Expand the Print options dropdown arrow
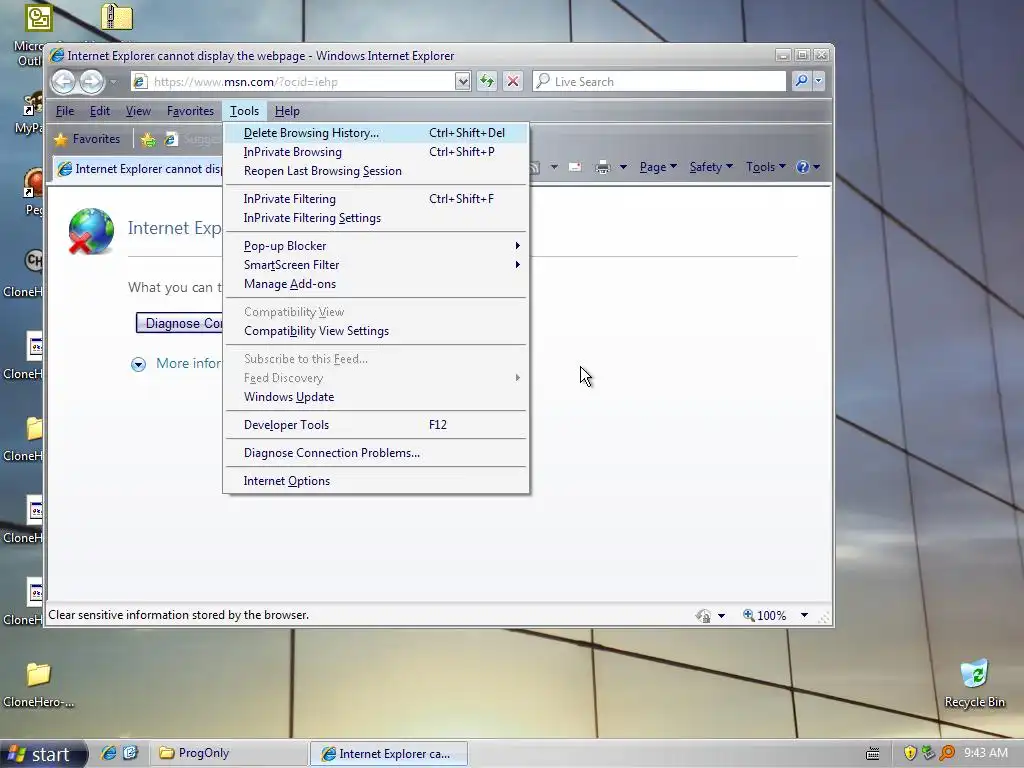The height and width of the screenshot is (768, 1024). [623, 167]
